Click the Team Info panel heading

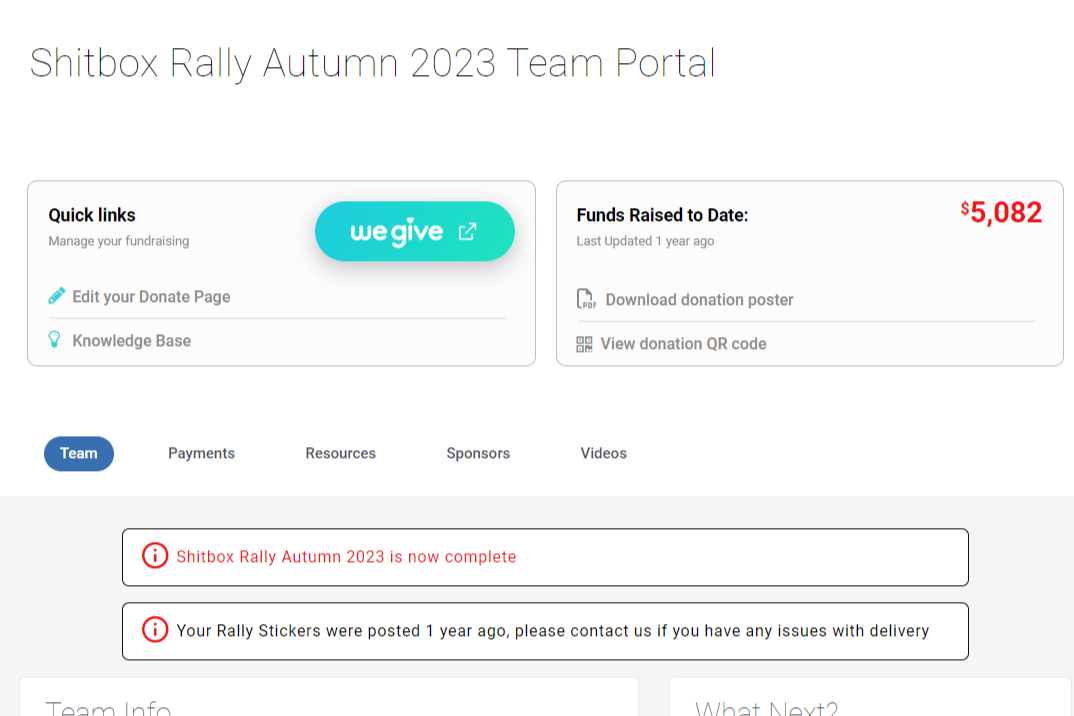[x=109, y=708]
